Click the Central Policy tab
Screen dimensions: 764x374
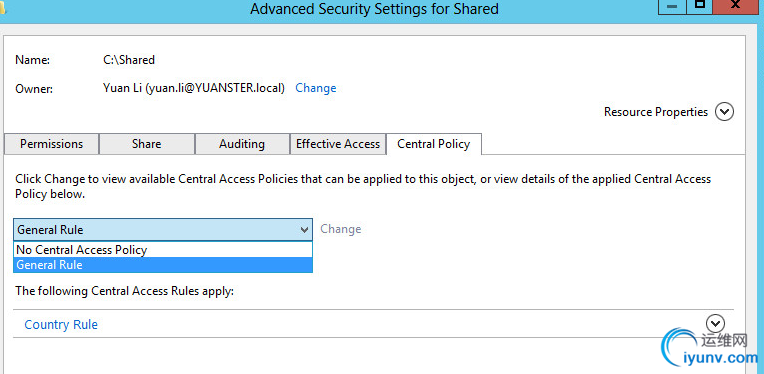click(434, 144)
